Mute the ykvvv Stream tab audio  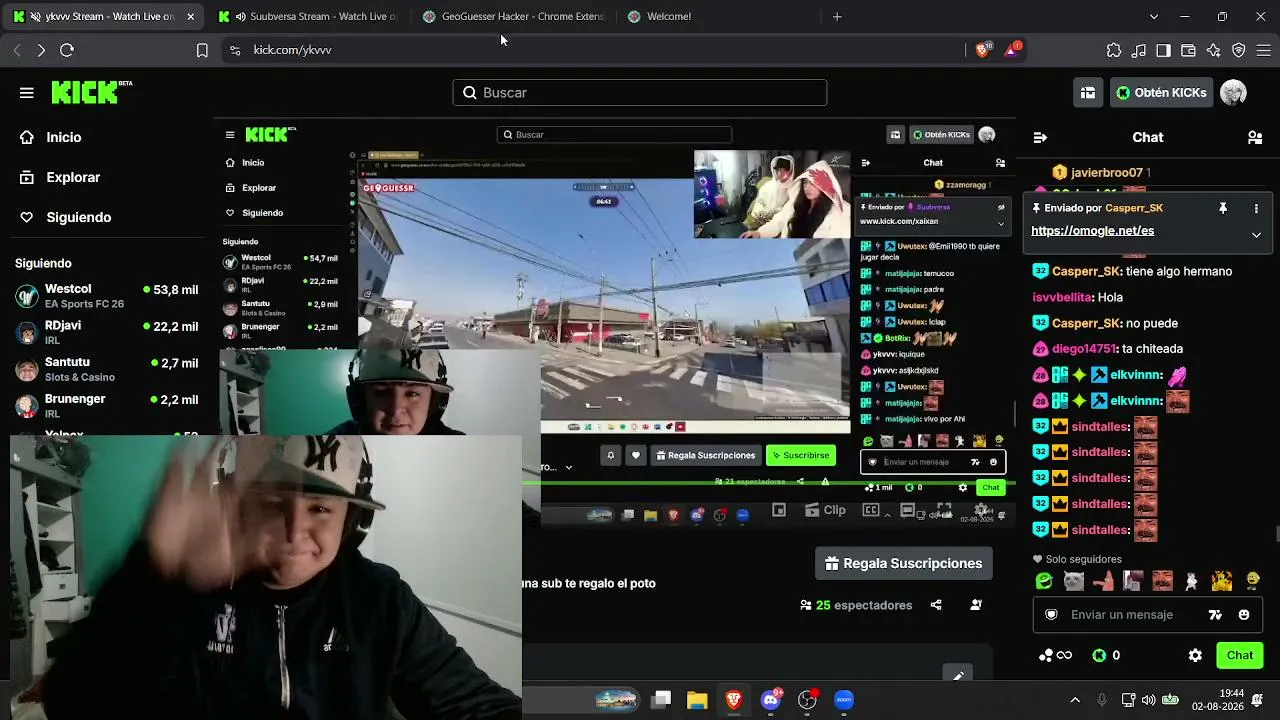point(36,17)
